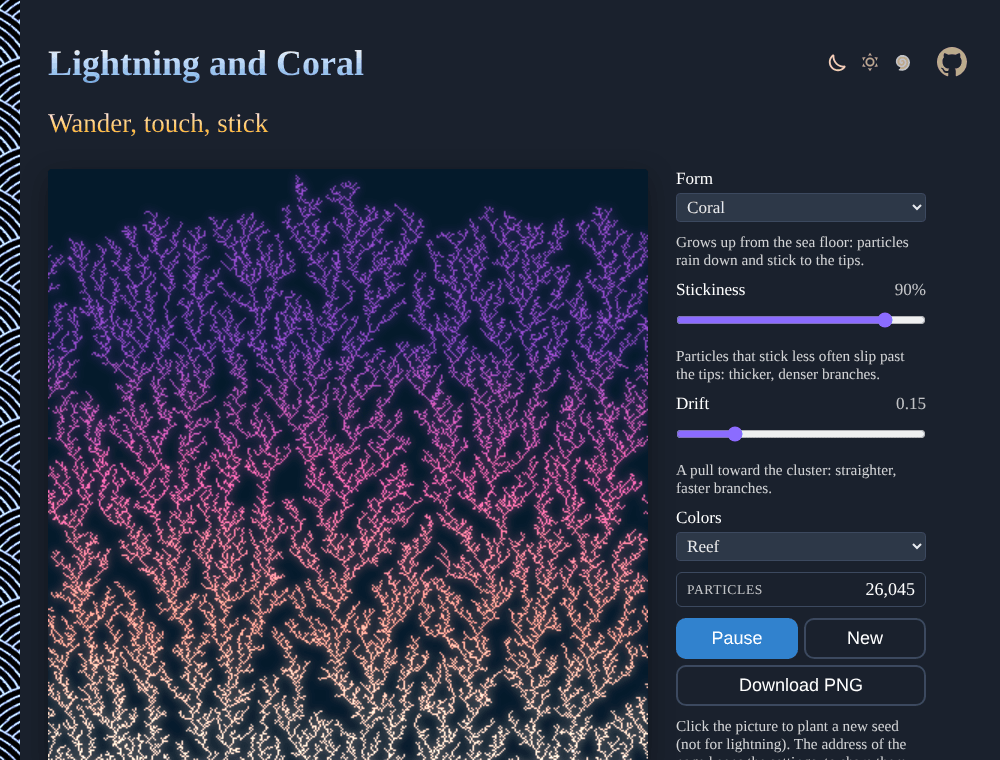Open the Colors dropdown showing Reef

tap(800, 546)
